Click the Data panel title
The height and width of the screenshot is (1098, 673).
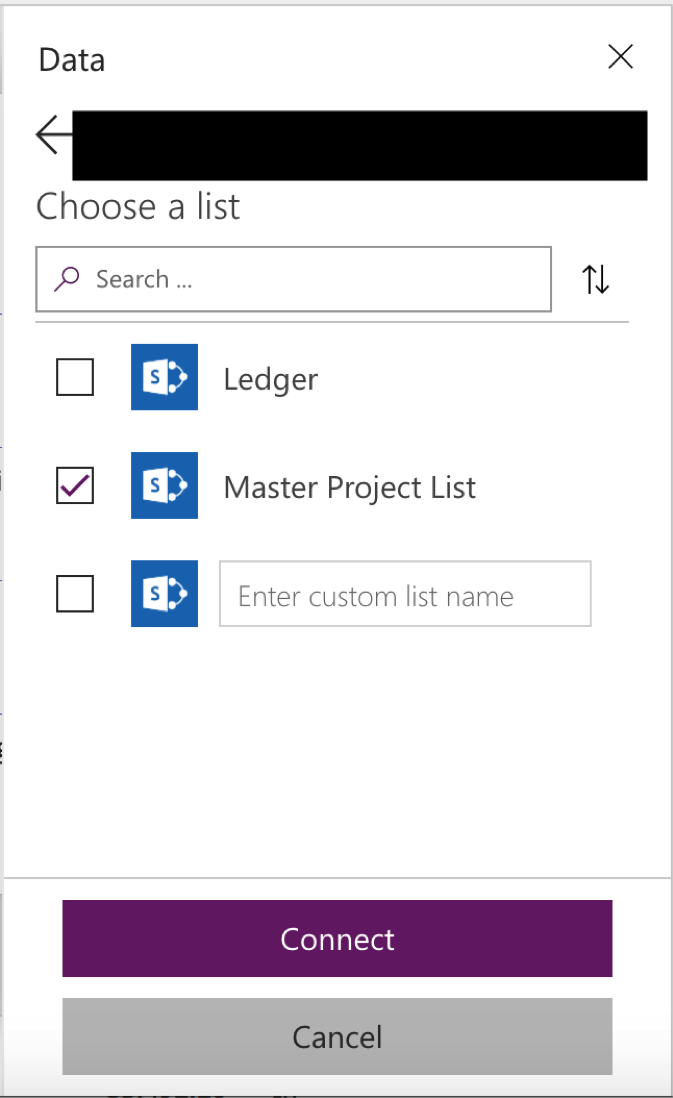(72, 60)
